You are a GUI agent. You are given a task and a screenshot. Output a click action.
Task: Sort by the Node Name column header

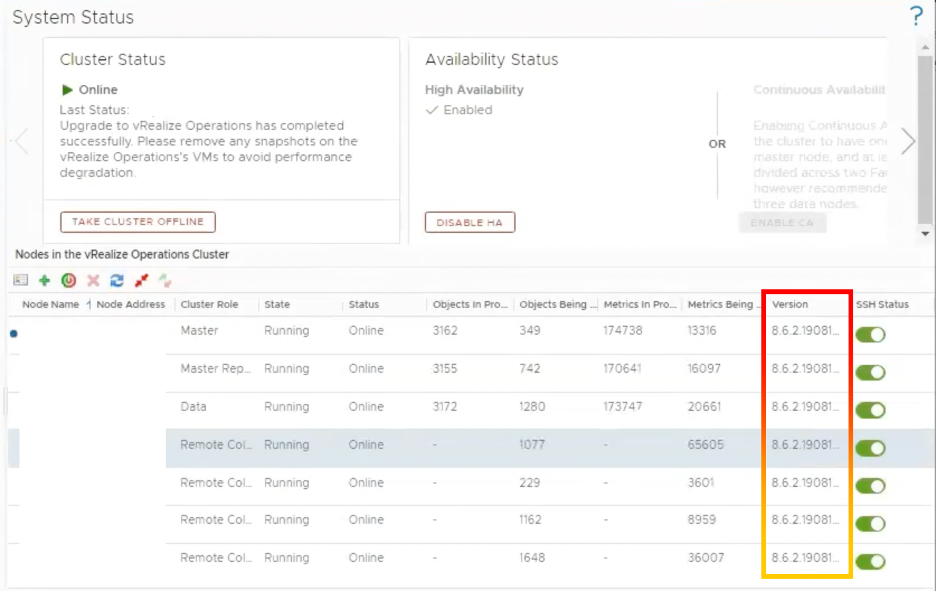(50, 304)
